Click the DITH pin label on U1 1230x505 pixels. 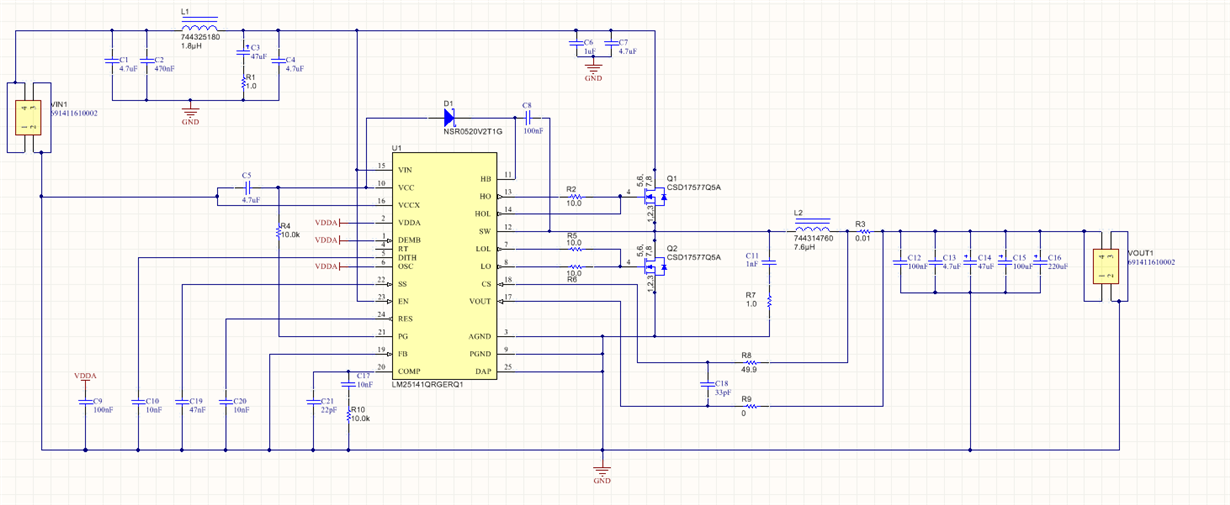tap(406, 257)
